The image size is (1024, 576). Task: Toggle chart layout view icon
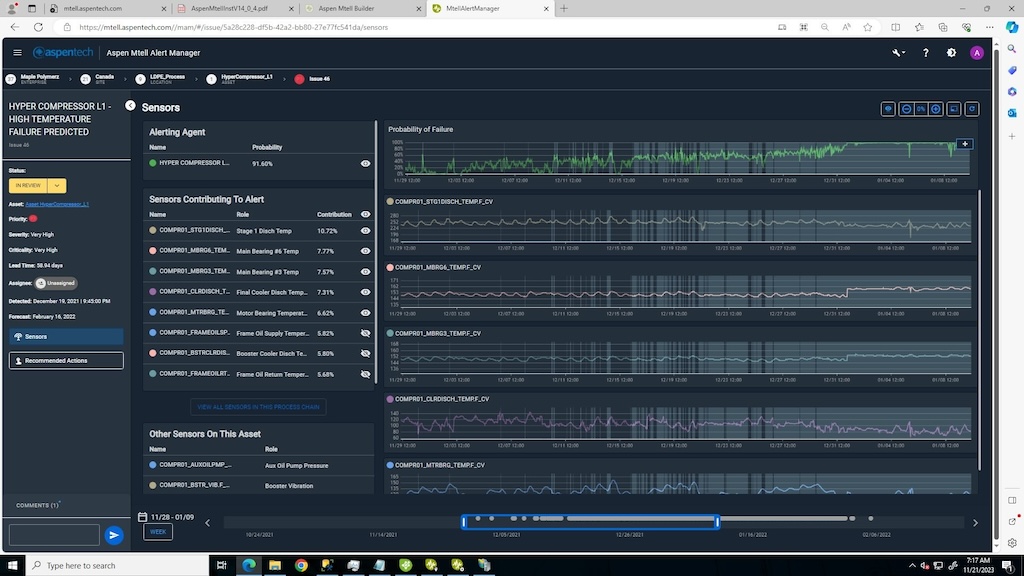954,109
